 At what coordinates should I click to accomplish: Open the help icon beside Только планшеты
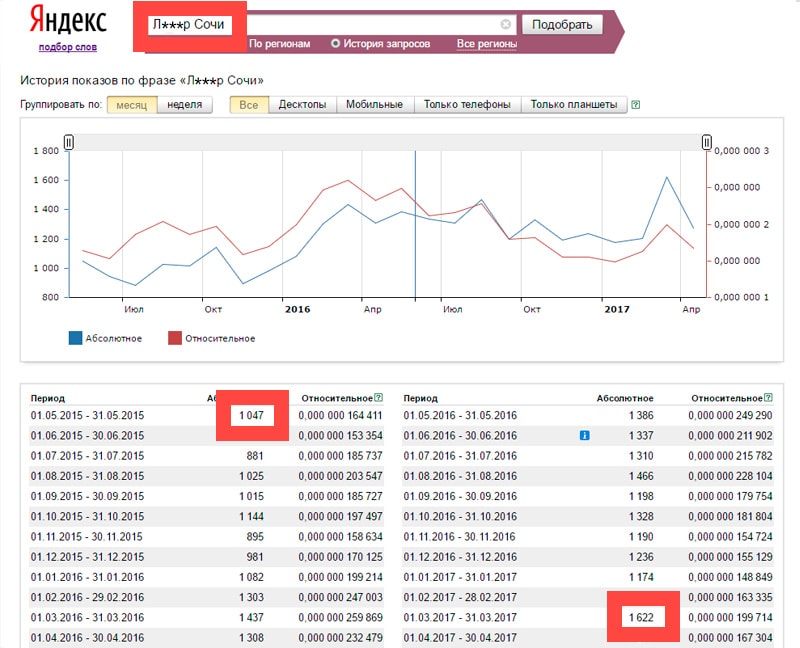pos(635,105)
